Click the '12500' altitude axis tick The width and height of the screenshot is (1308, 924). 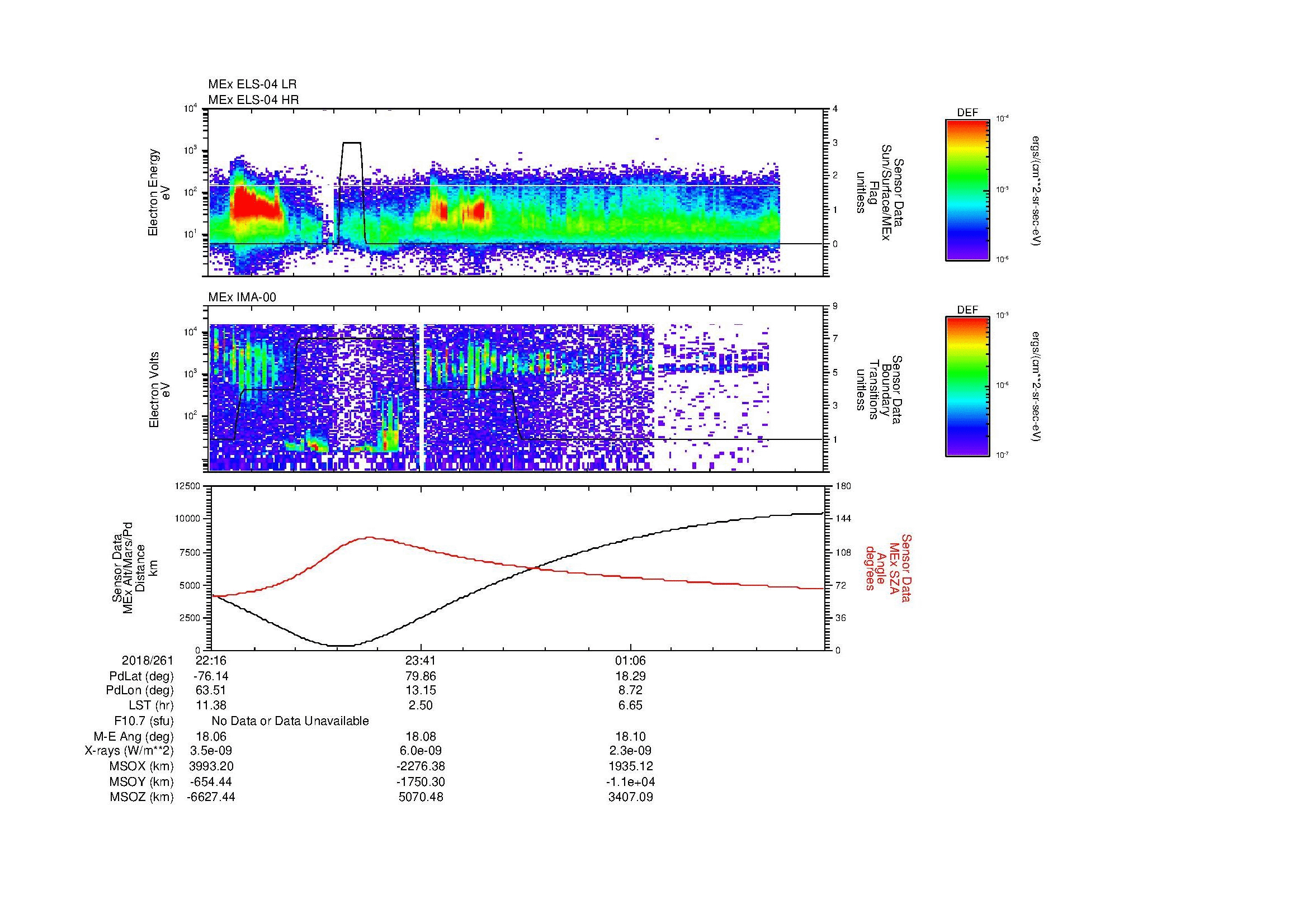pyautogui.click(x=188, y=486)
